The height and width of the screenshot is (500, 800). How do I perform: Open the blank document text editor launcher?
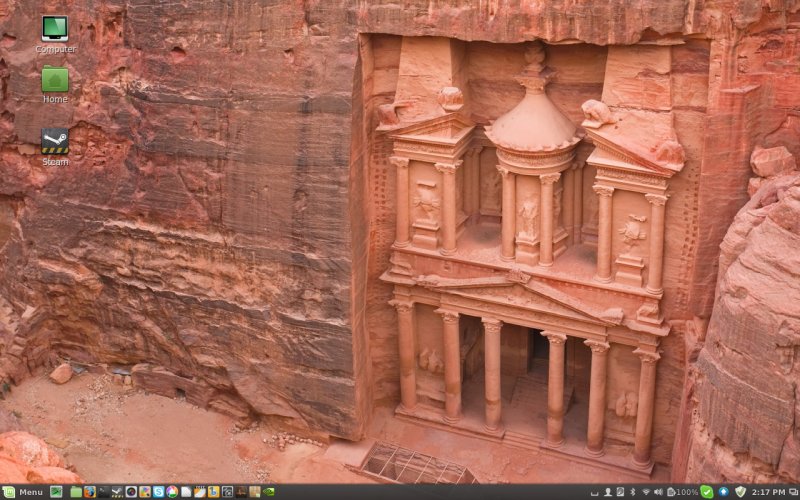pyautogui.click(x=186, y=492)
